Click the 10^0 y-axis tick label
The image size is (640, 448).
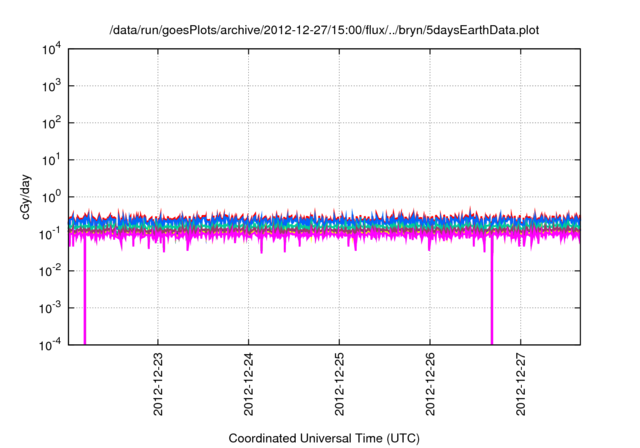coord(52,197)
